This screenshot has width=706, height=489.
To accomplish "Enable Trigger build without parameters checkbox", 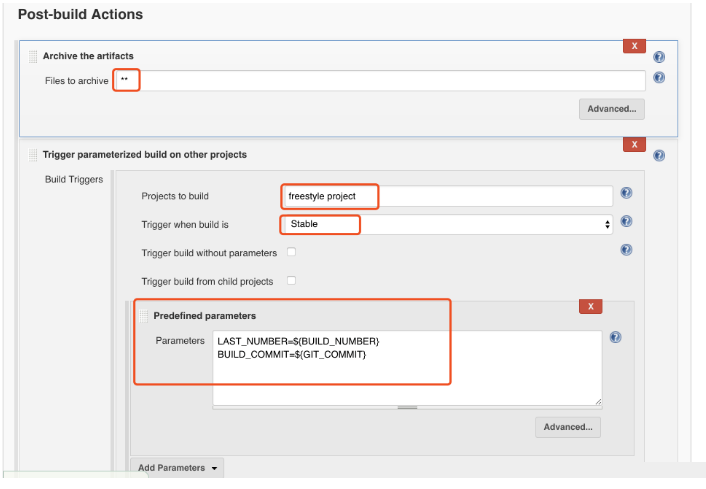I will tap(291, 252).
